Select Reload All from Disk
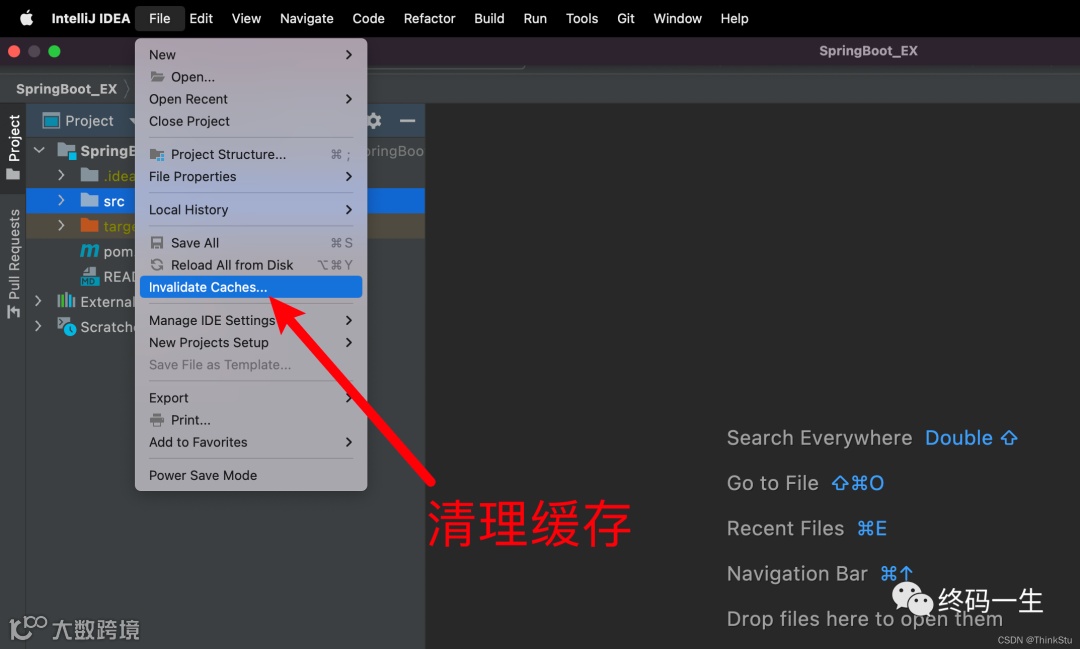The image size is (1080, 649). click(251, 265)
